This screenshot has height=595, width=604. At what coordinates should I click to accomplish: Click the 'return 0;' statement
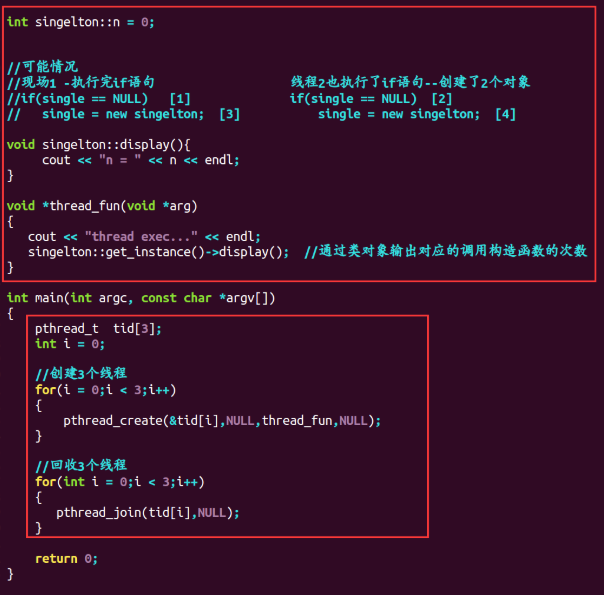[x=67, y=559]
